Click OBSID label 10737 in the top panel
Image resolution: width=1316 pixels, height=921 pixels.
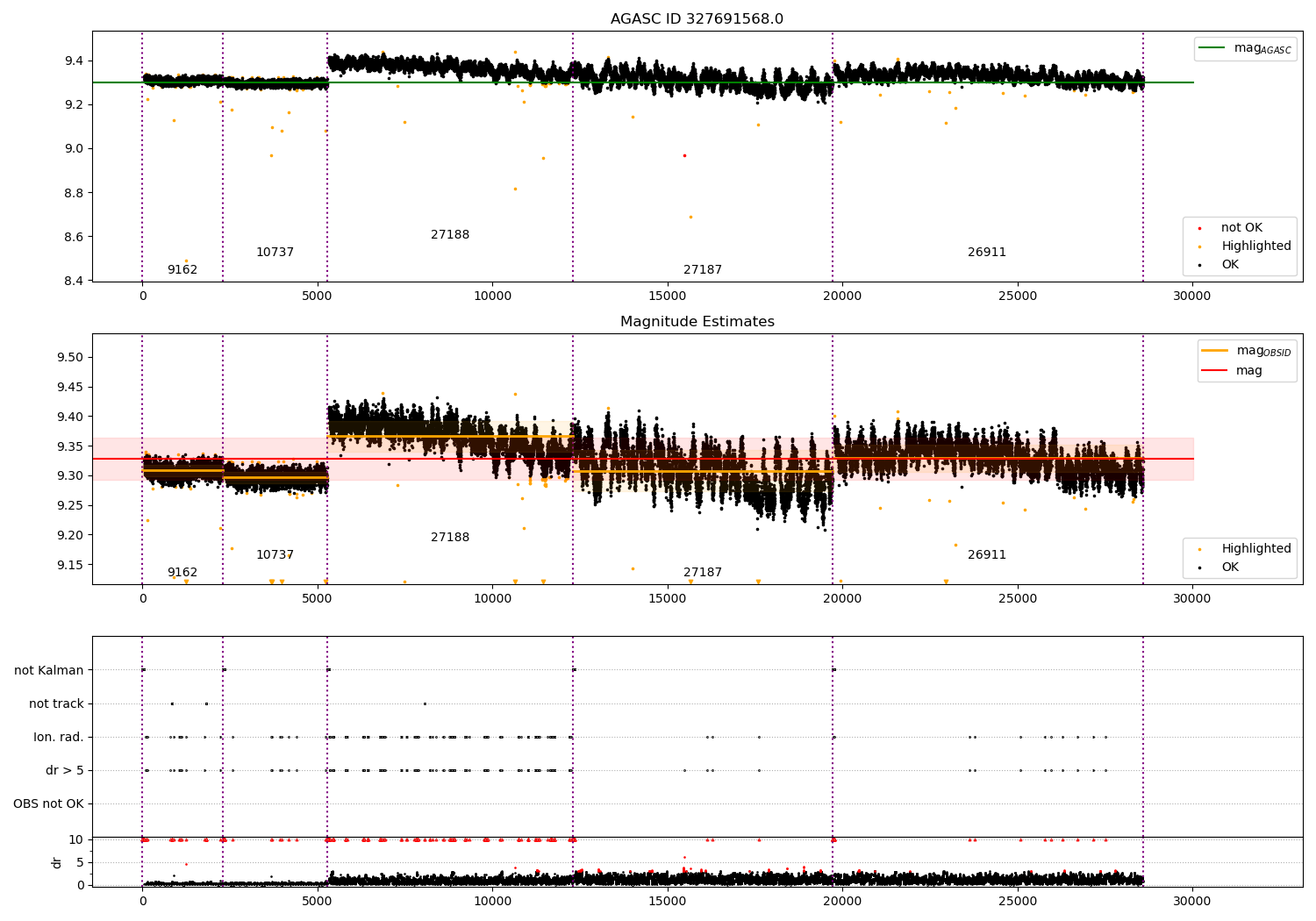(x=275, y=253)
